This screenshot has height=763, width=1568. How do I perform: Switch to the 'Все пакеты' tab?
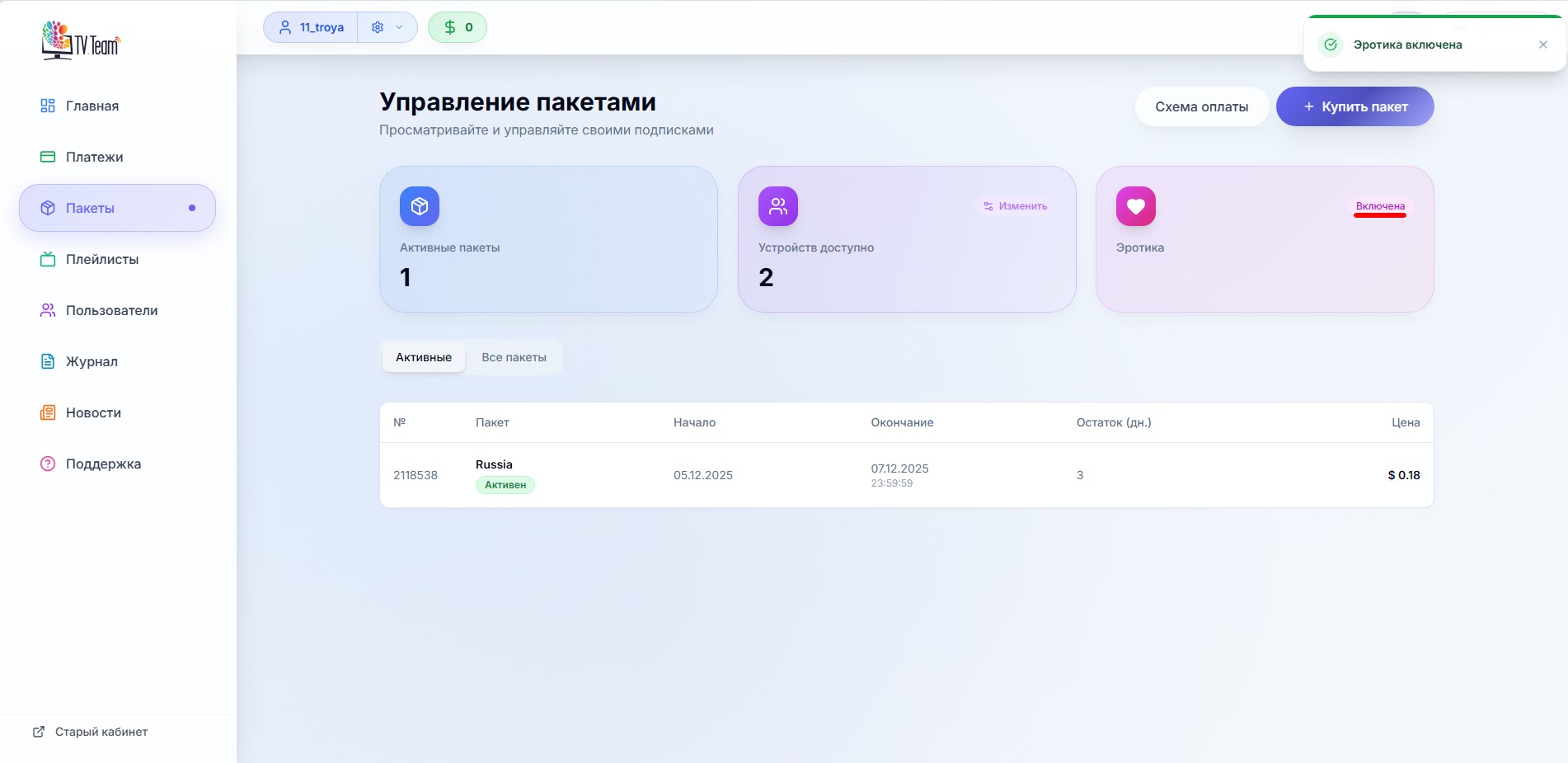(514, 357)
